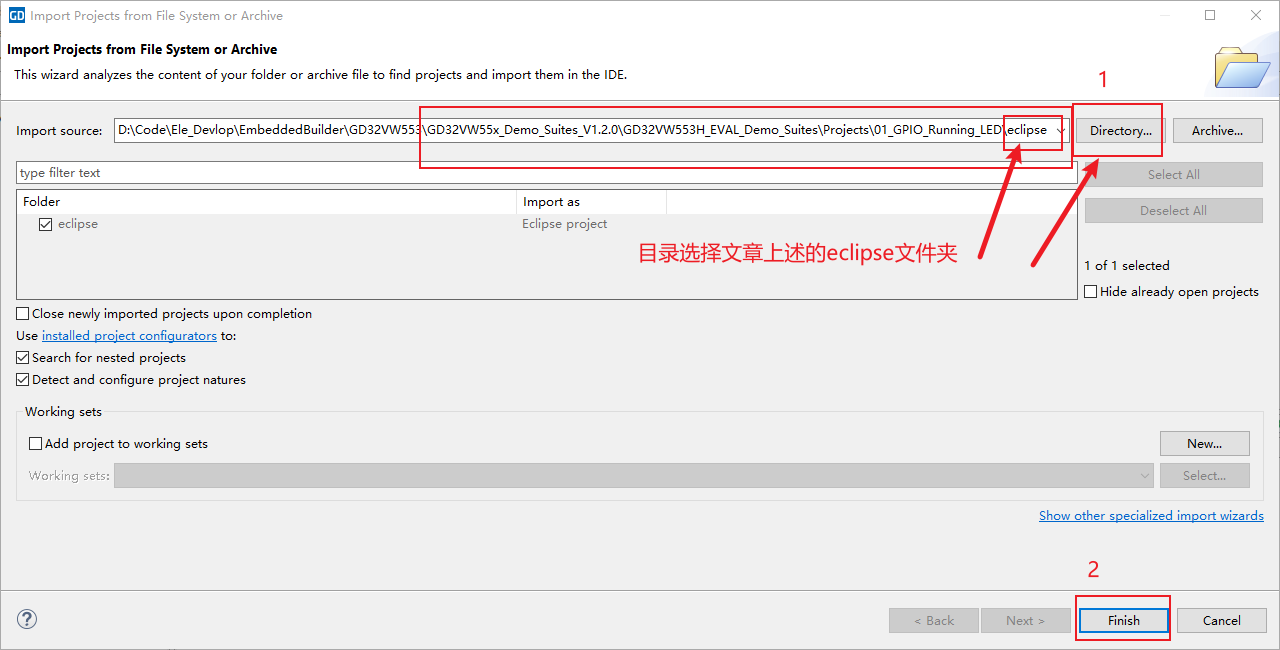The width and height of the screenshot is (1280, 650).
Task: Open Show other specialized import wizards link
Action: tap(1151, 516)
